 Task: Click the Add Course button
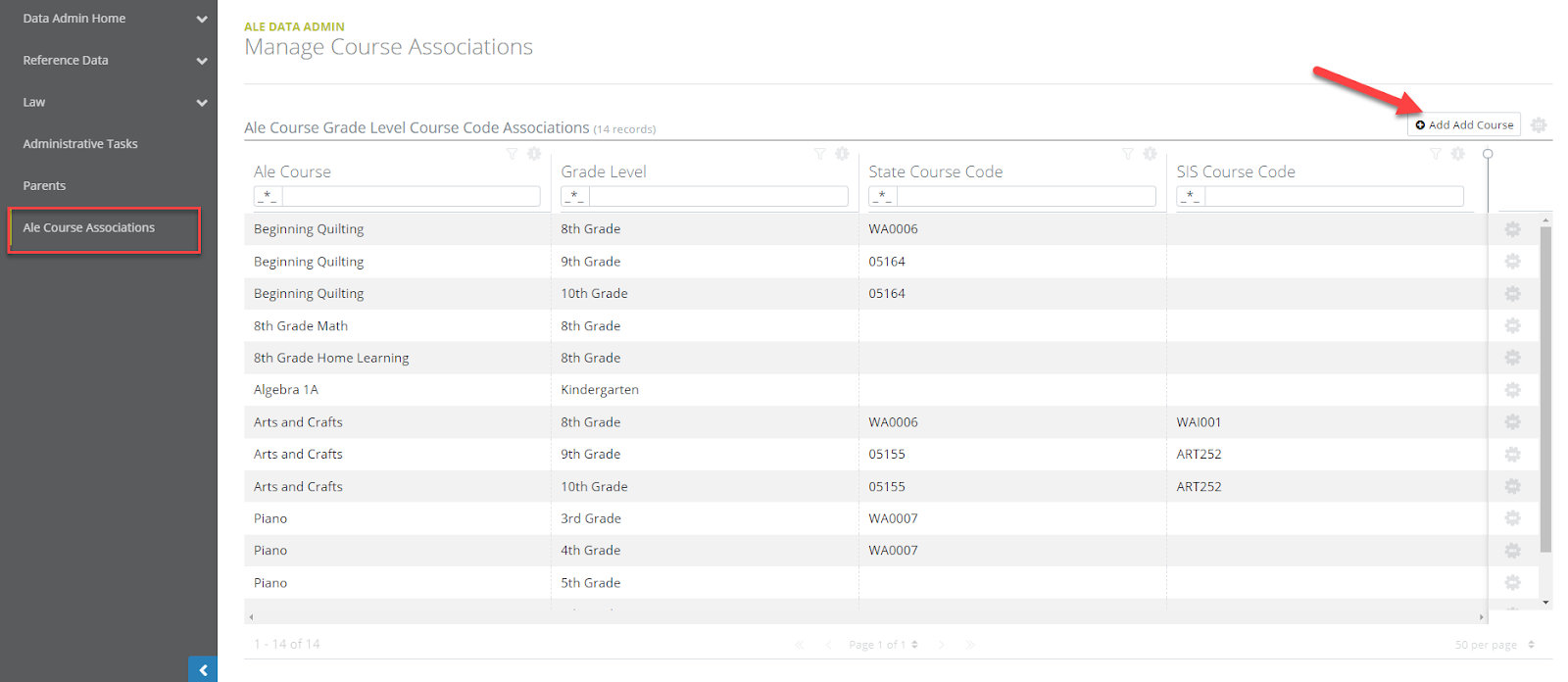pyautogui.click(x=1464, y=124)
